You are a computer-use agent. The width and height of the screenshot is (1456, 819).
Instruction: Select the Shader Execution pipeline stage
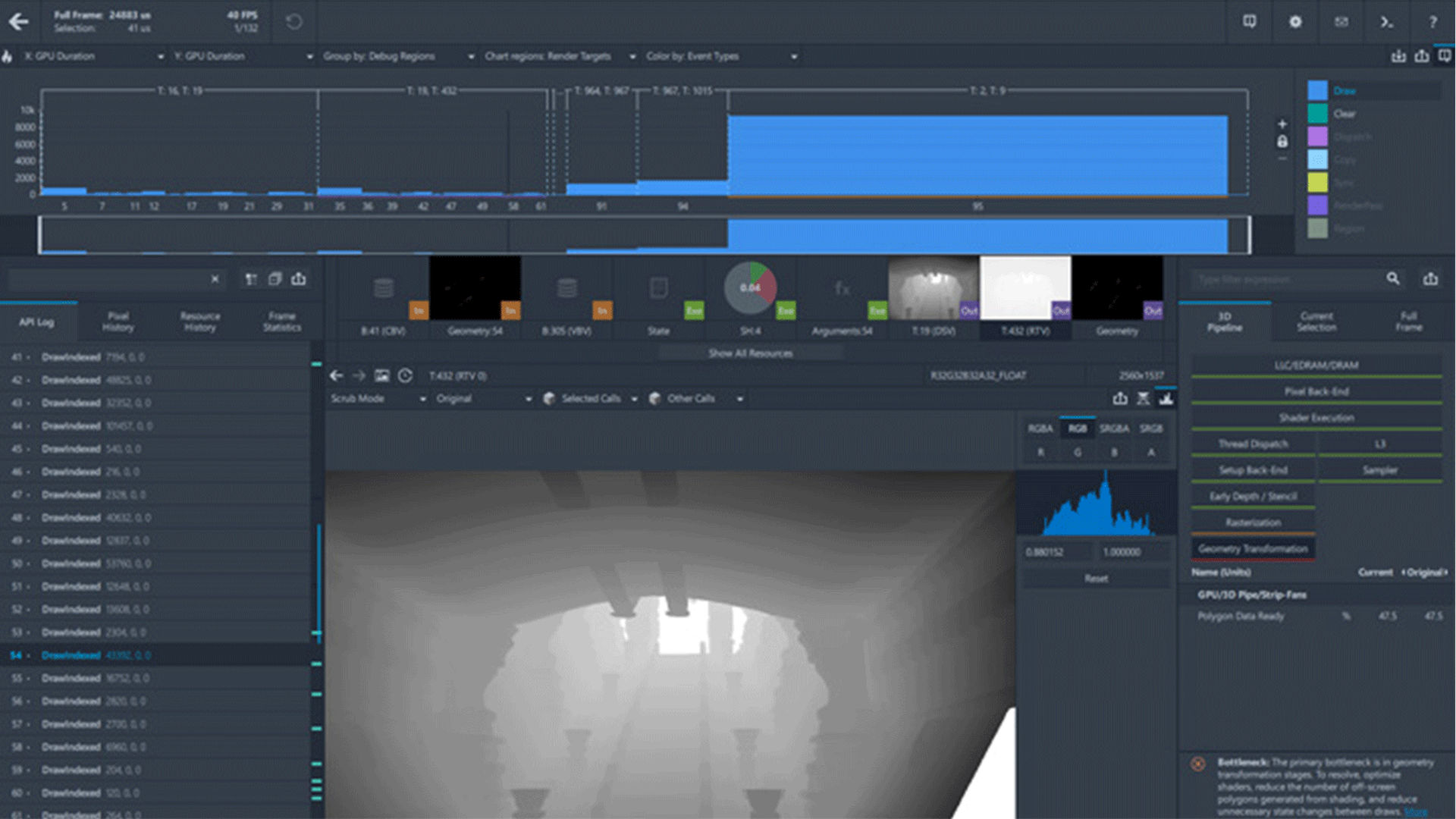coord(1316,418)
